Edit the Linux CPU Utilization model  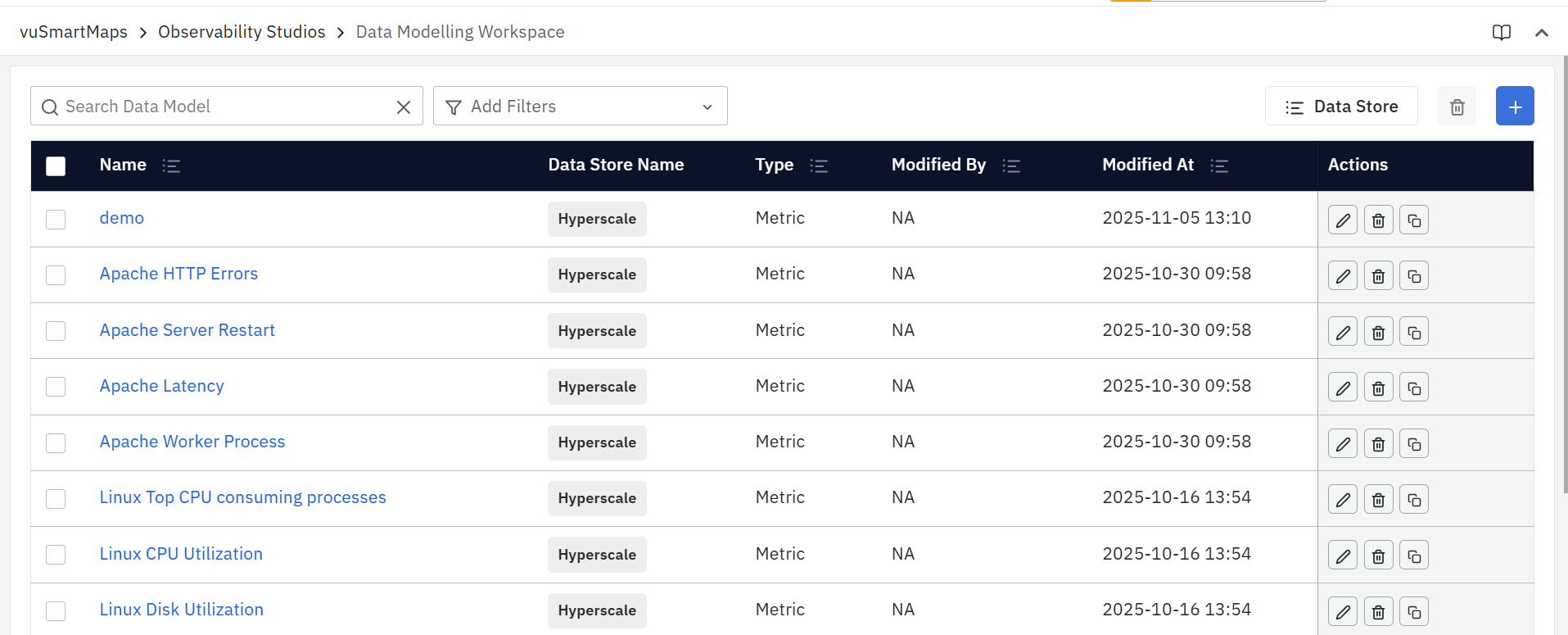pos(1342,556)
